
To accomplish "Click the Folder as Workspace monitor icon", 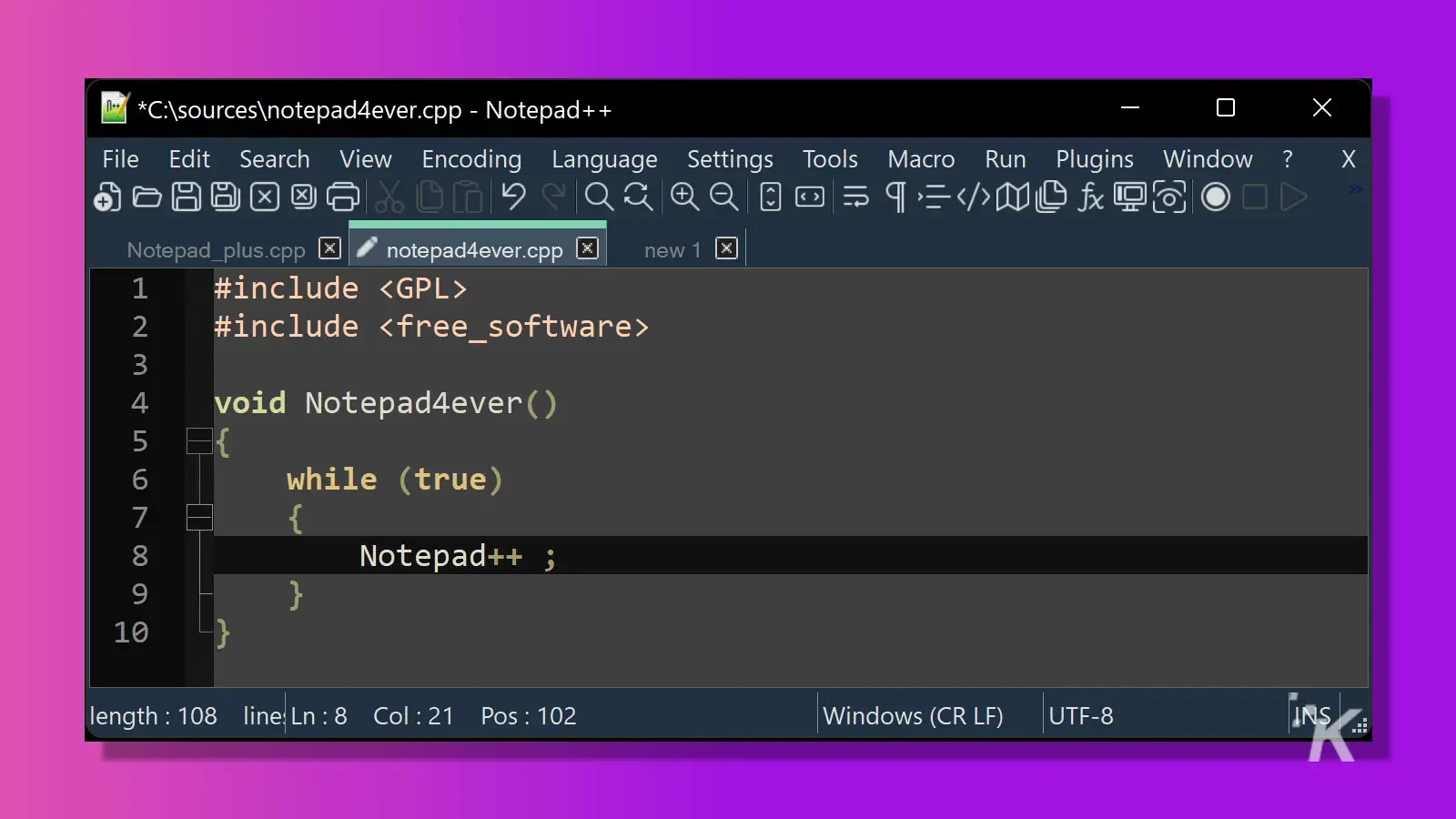I will point(1130,197).
